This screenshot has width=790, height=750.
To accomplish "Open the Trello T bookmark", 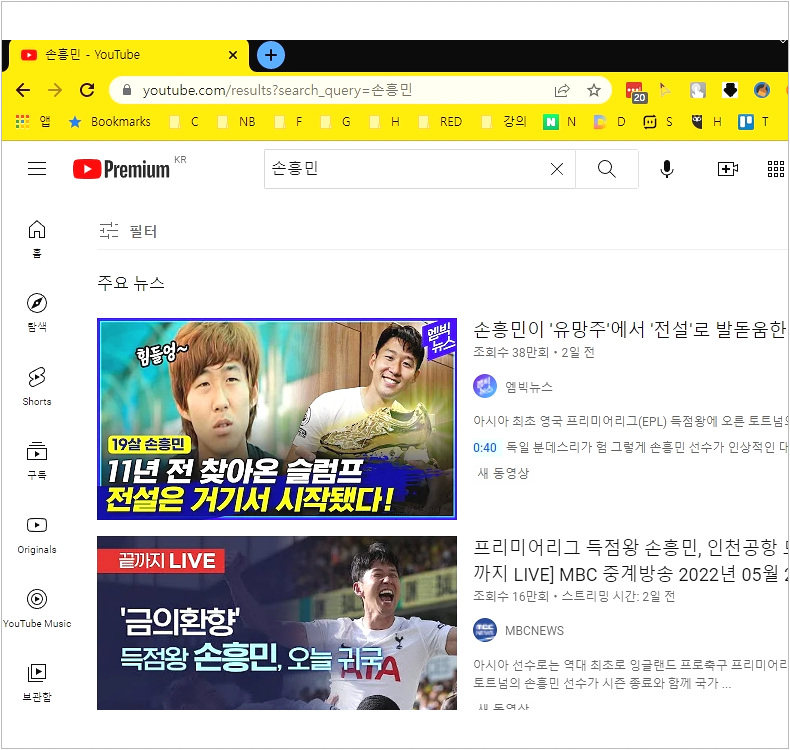I will point(753,121).
